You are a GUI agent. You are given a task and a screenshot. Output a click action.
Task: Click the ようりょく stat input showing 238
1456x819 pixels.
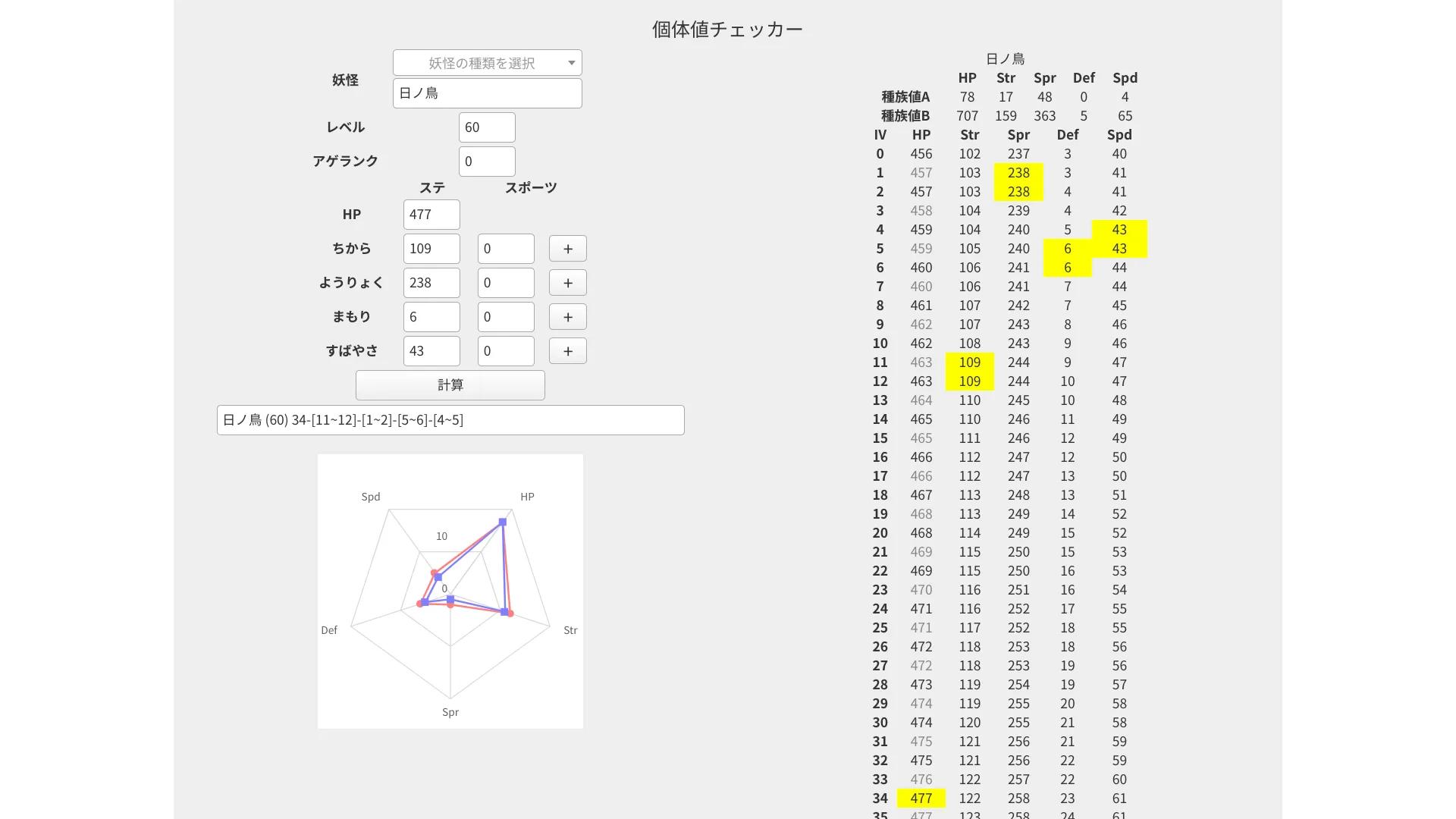click(x=431, y=283)
